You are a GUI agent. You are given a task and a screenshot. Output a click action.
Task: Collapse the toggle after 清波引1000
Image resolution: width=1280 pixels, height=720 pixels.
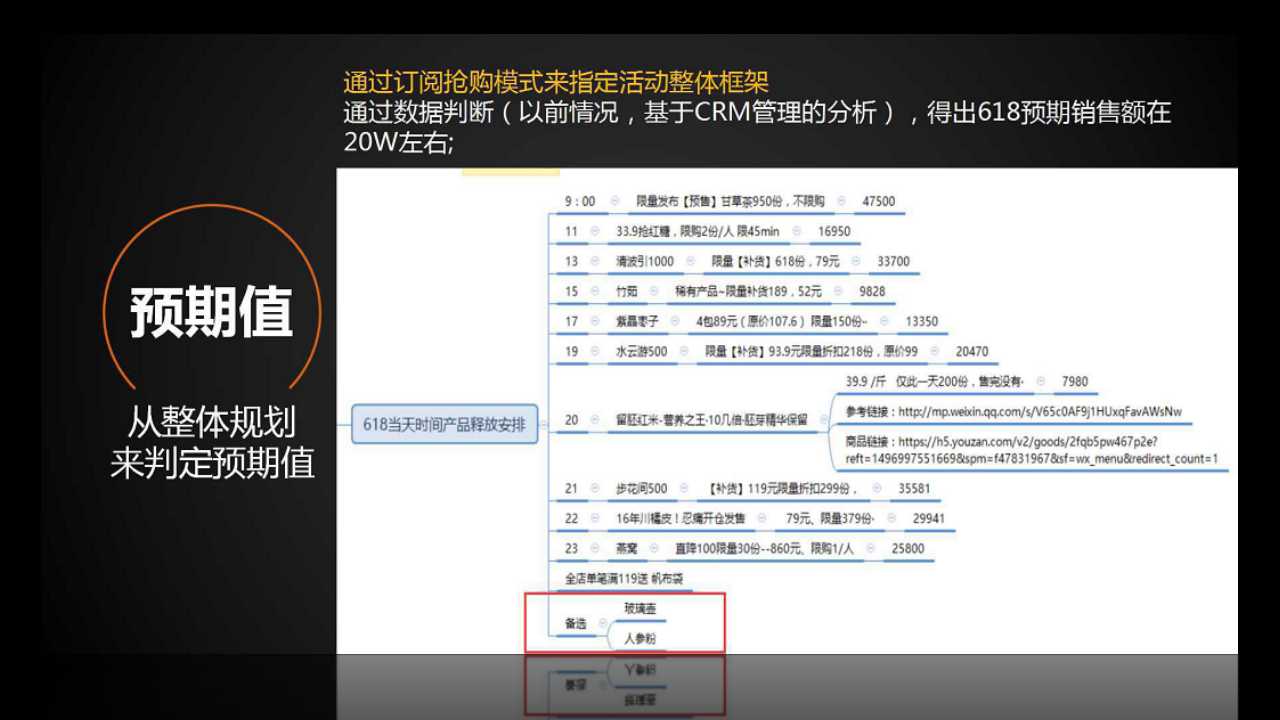coord(691,261)
